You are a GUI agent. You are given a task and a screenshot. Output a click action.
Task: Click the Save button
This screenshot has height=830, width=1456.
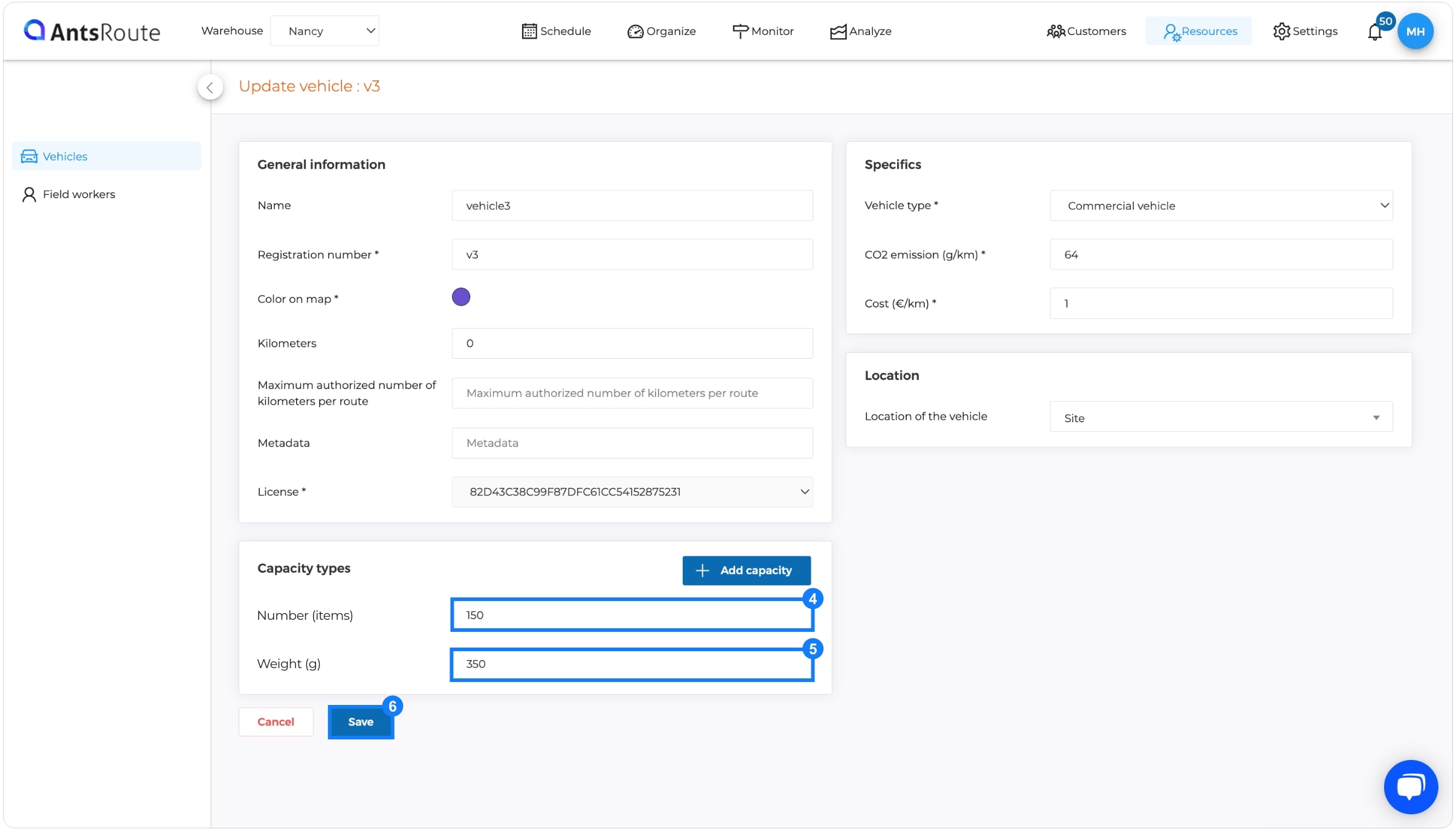pyautogui.click(x=361, y=722)
